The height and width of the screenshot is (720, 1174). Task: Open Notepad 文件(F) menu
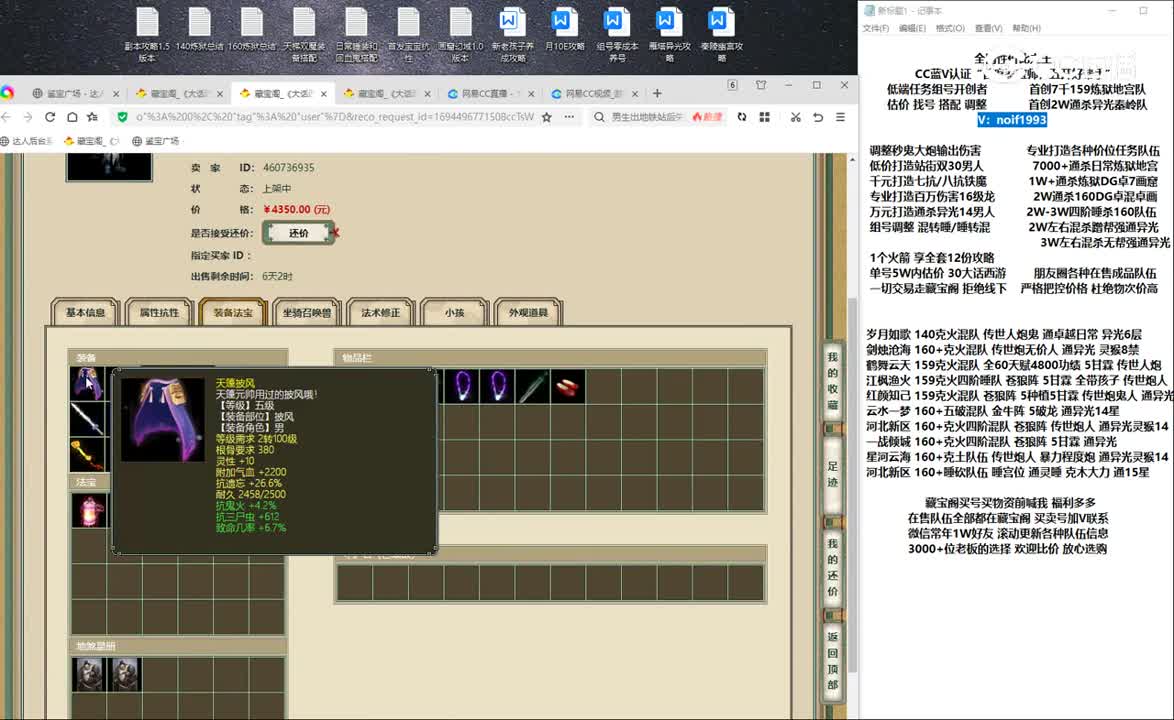pyautogui.click(x=875, y=28)
